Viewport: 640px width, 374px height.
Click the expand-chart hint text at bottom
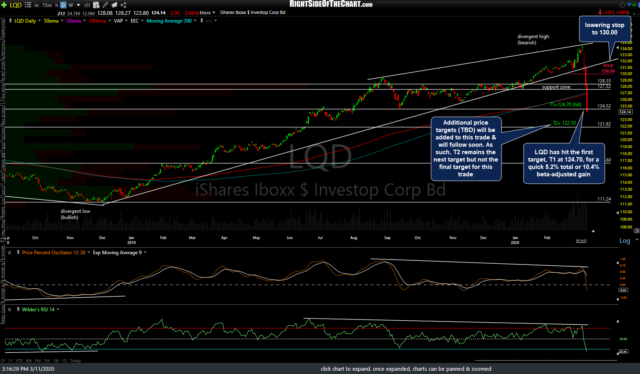coord(406,369)
